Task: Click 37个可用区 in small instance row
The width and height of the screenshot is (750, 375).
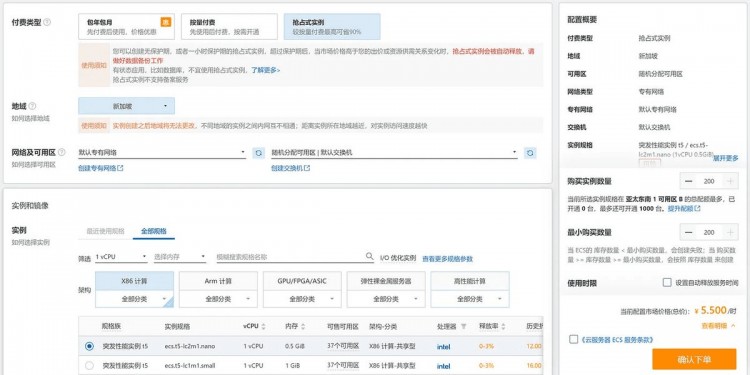Action: tap(343, 365)
